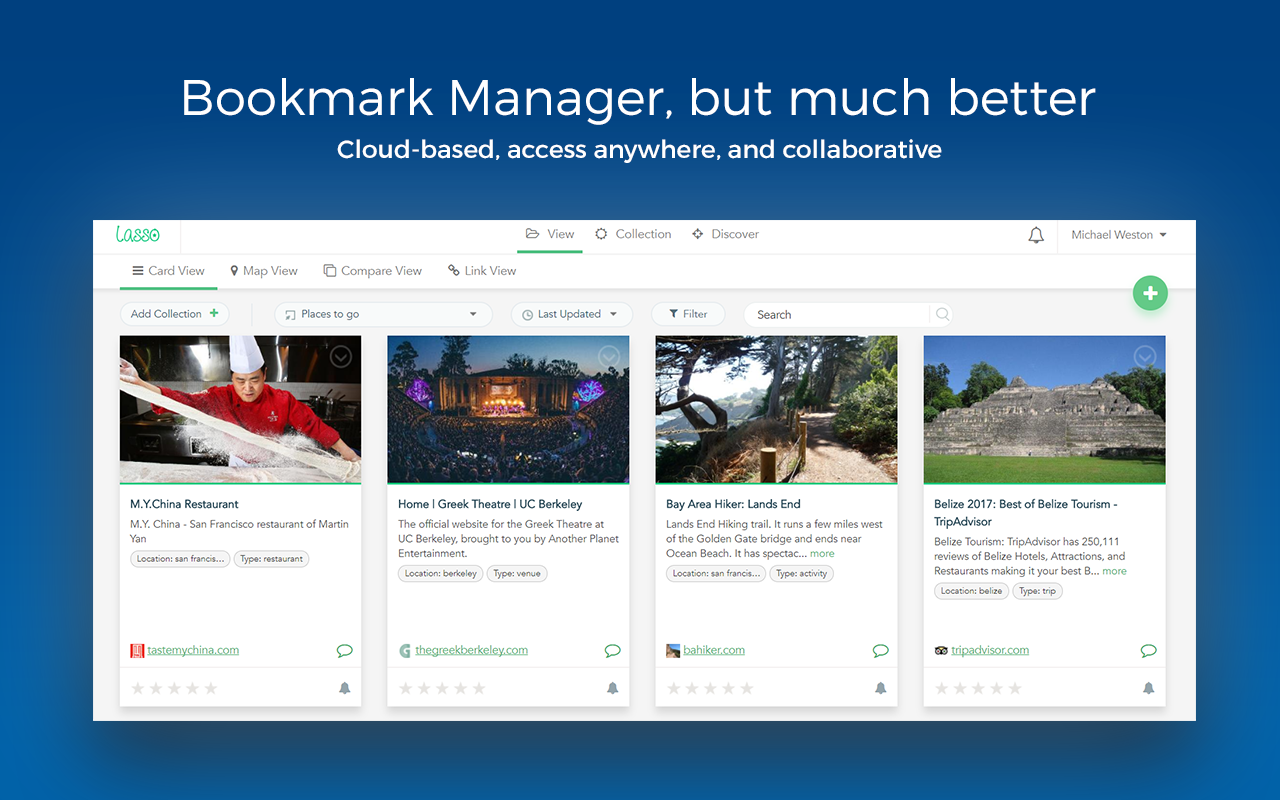This screenshot has height=800, width=1280.
Task: Toggle reminder bell on Bay Area Hiker card
Action: click(881, 688)
